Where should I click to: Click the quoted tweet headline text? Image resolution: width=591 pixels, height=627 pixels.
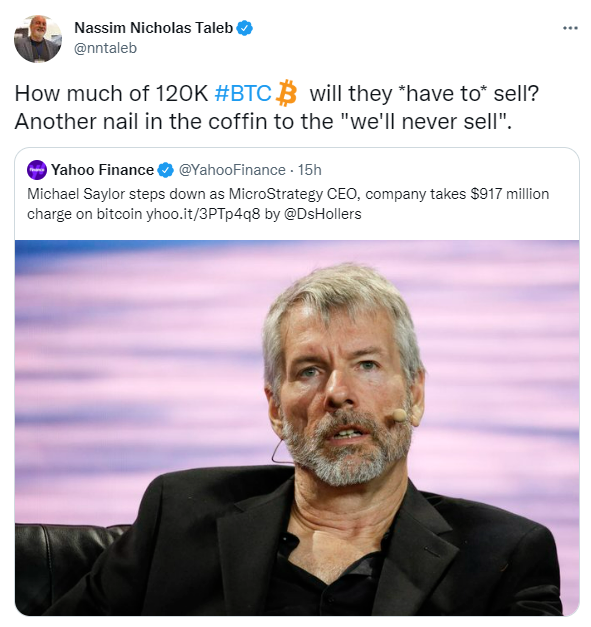(x=288, y=204)
